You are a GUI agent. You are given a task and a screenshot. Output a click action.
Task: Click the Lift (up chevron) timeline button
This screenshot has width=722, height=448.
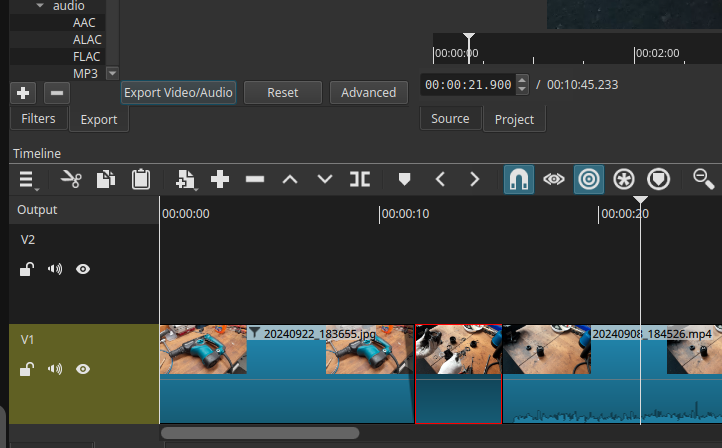290,179
